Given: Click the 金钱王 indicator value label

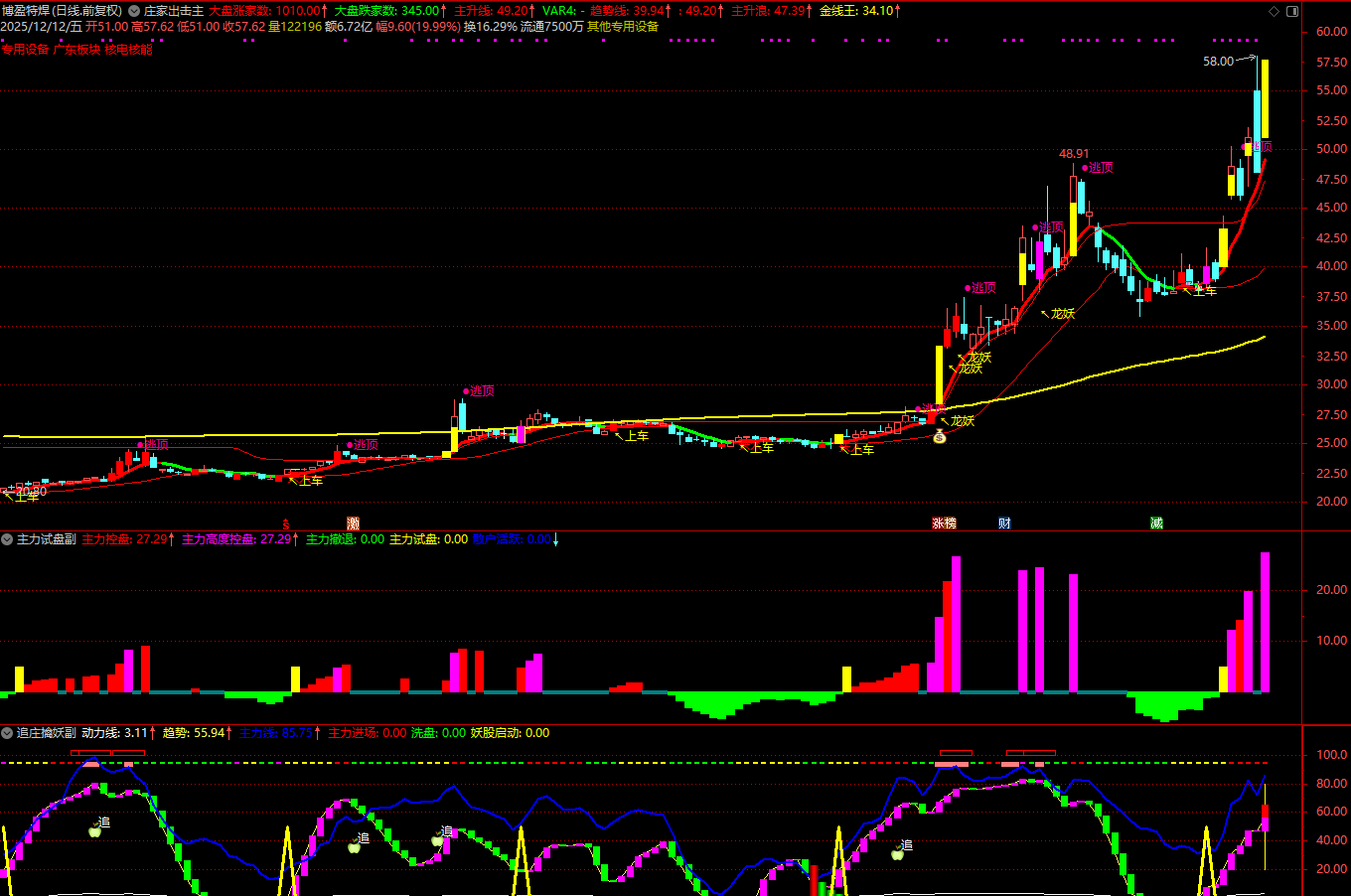Looking at the screenshot, I should tap(859, 11).
